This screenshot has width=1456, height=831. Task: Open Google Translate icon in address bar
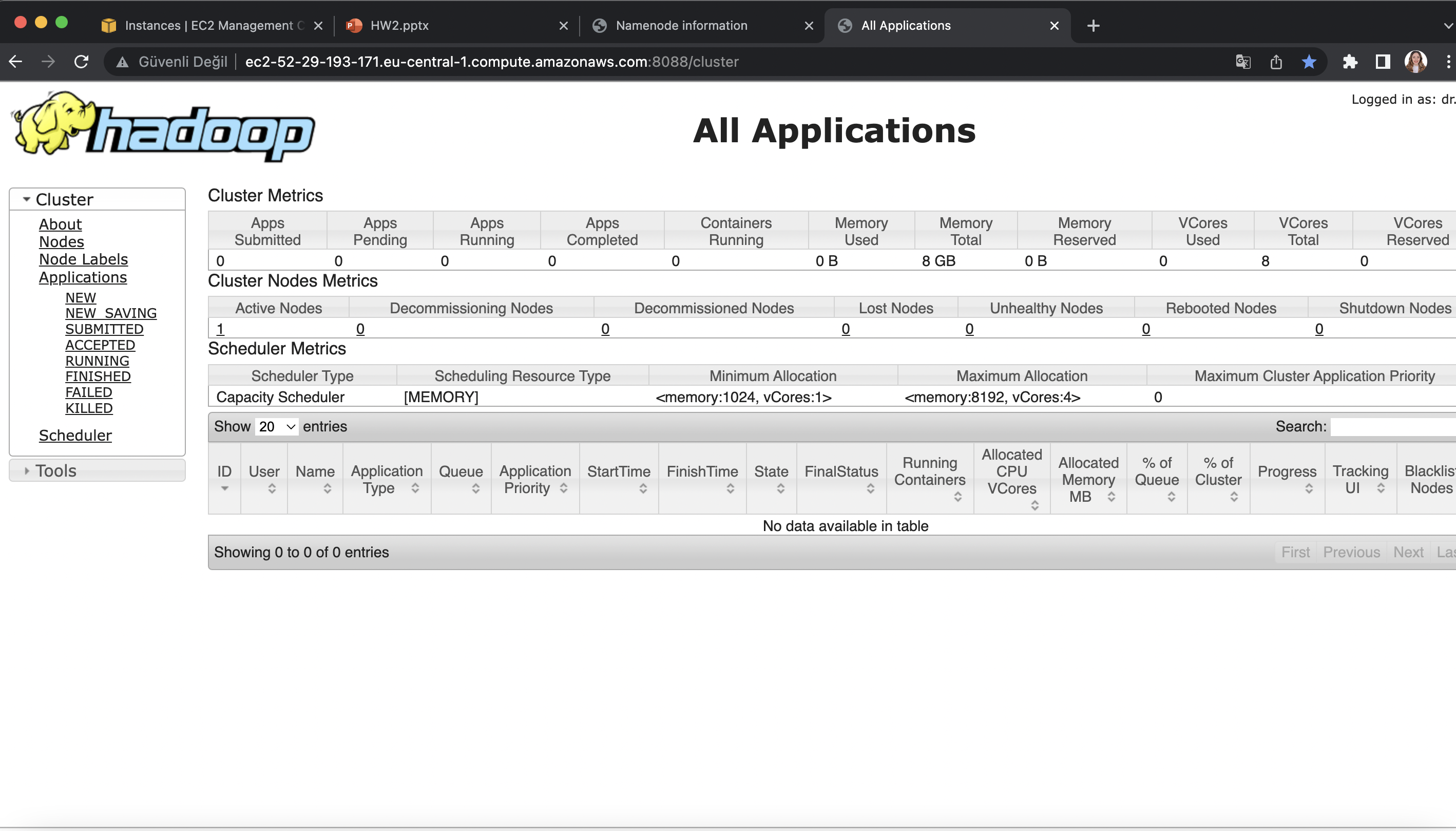1244,62
